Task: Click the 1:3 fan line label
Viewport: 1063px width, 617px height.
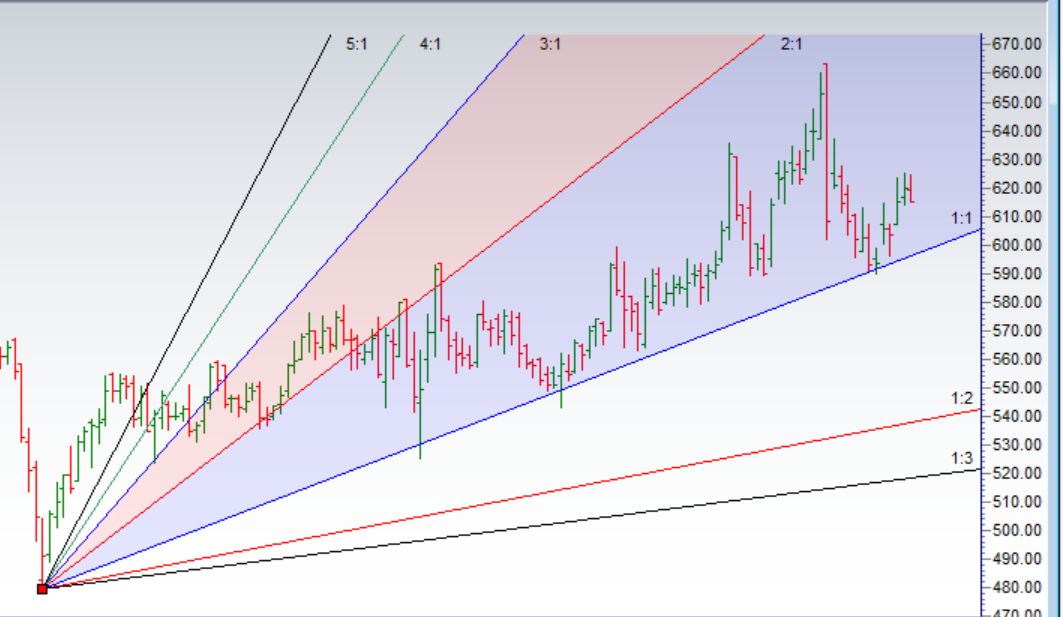Action: (961, 458)
